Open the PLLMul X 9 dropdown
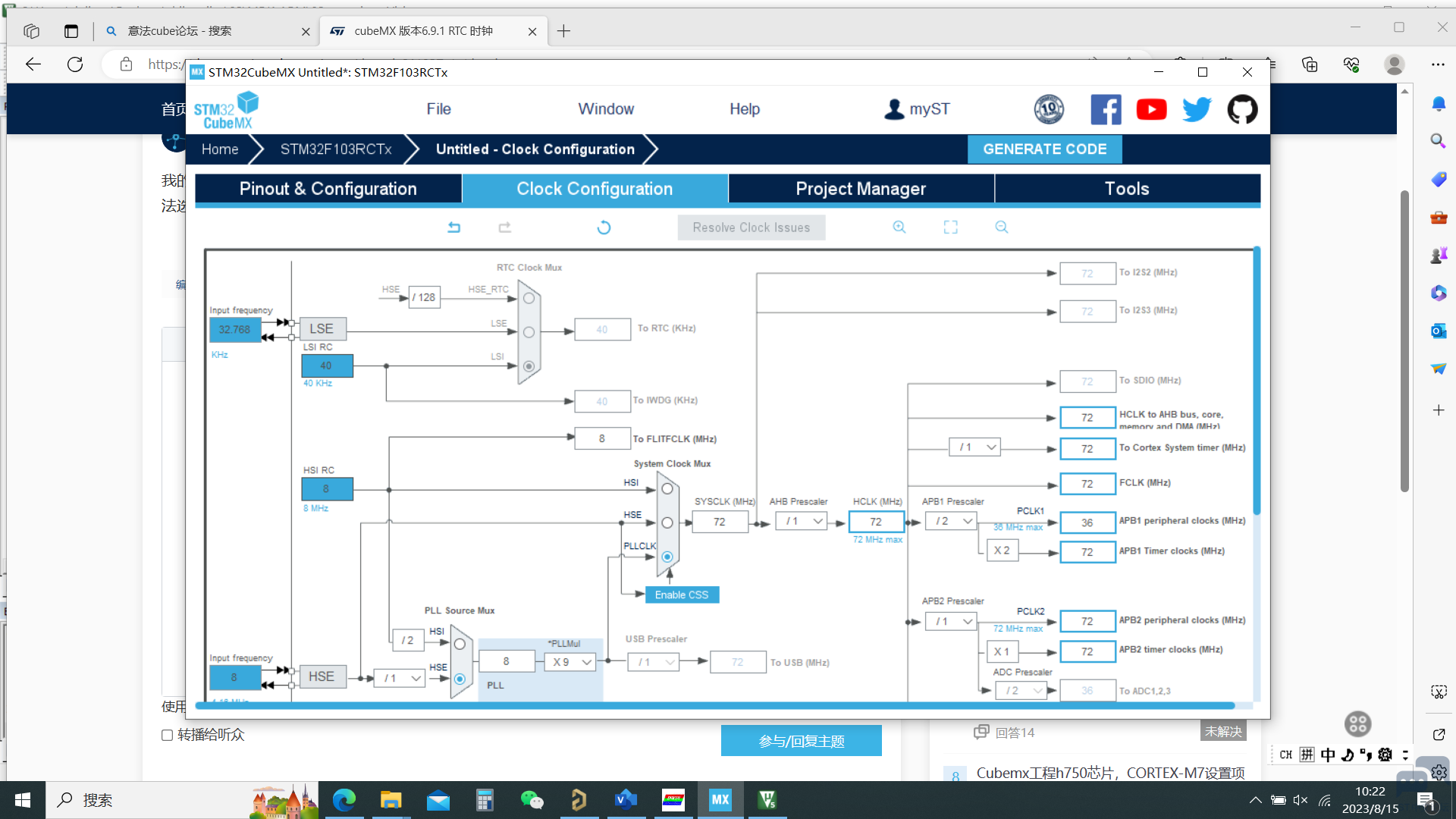Image resolution: width=1456 pixels, height=819 pixels. pyautogui.click(x=570, y=662)
